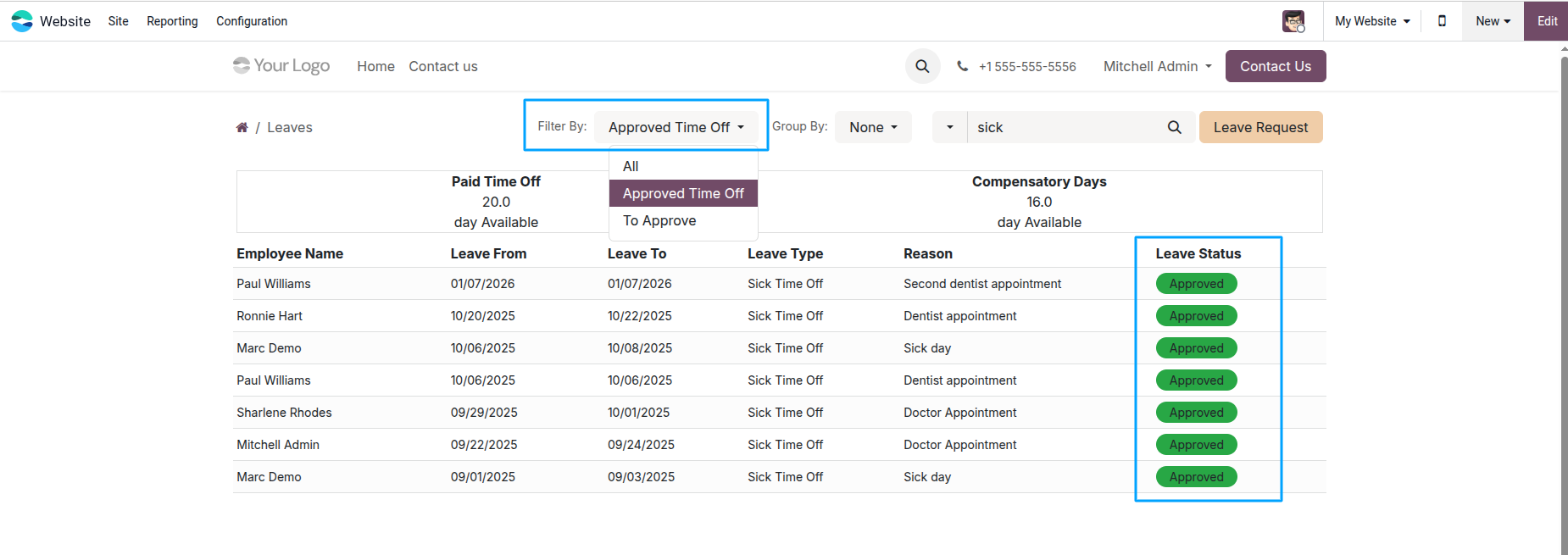
Task: Click Approved badge for leave from 09/01/2025
Action: [1196, 477]
